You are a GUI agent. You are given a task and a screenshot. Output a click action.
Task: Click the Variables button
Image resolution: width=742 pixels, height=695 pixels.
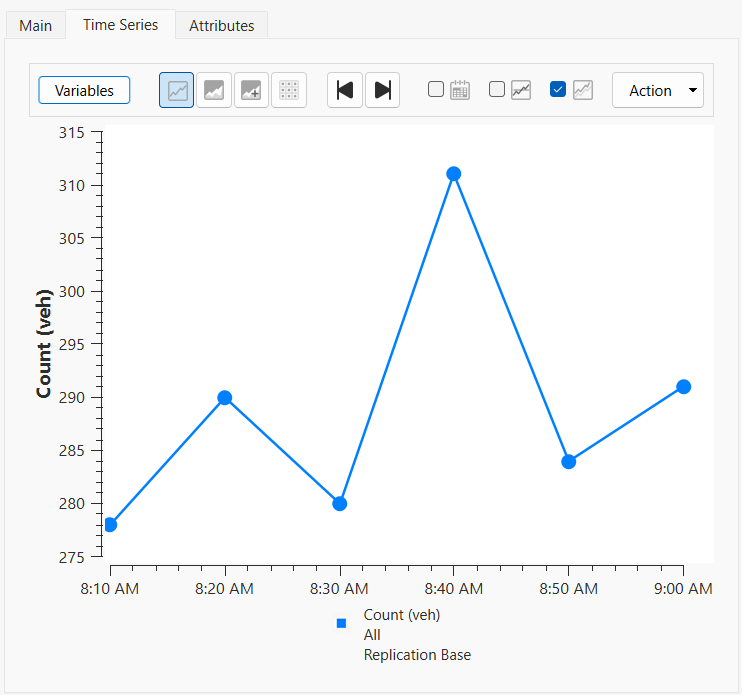pos(84,90)
